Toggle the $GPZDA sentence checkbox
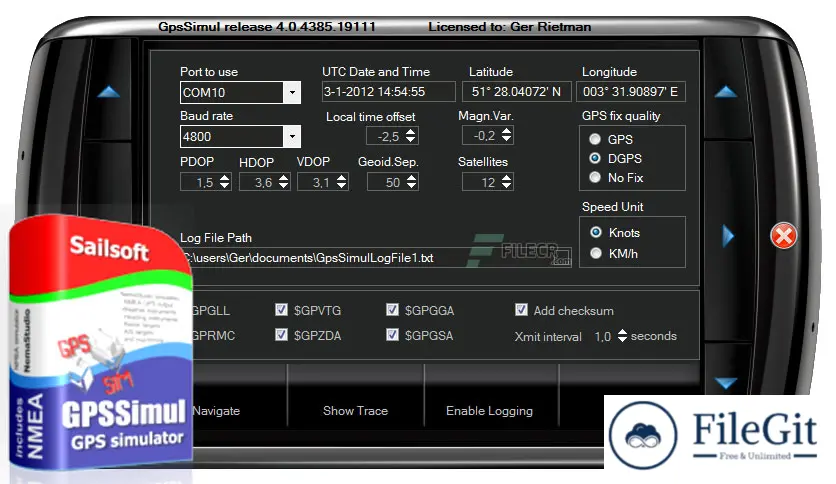 point(281,335)
